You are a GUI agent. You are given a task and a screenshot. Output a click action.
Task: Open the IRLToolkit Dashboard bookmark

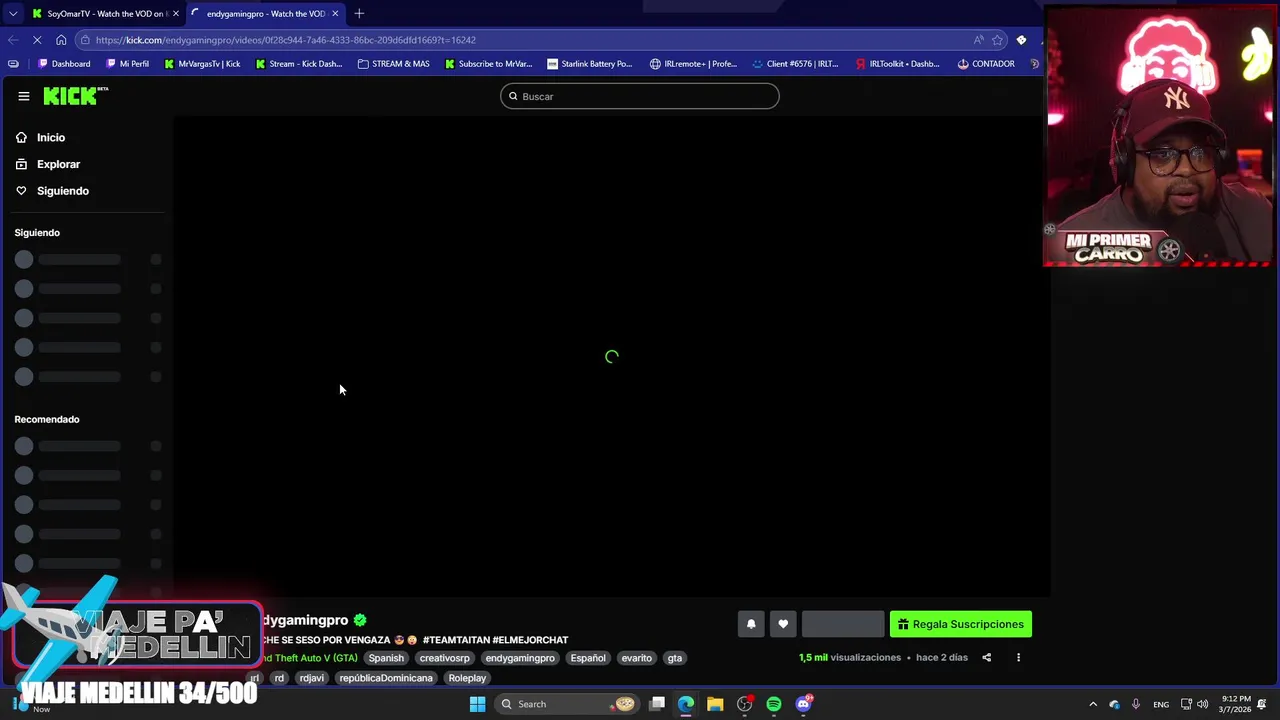coord(898,64)
